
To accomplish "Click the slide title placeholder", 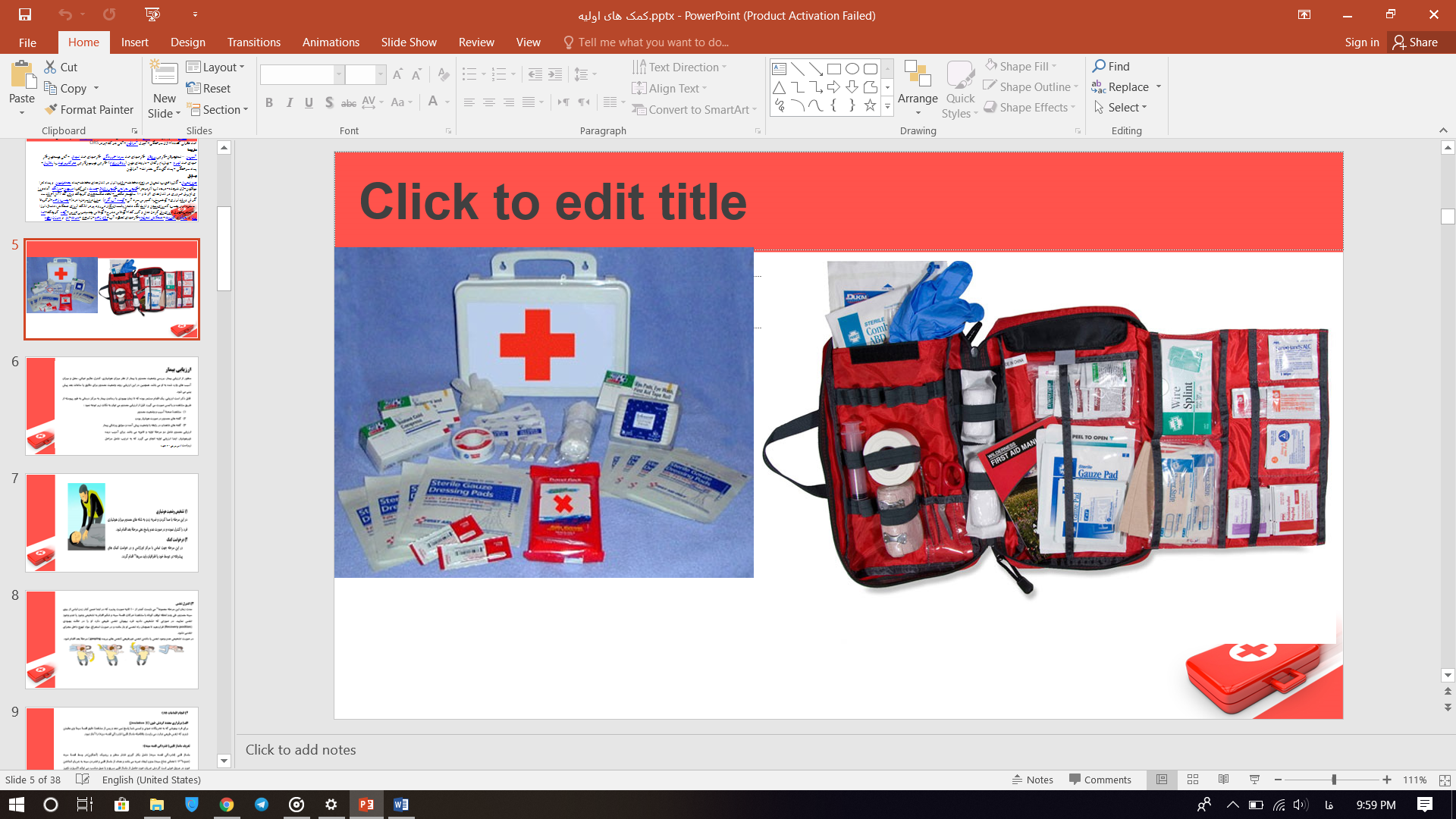I will coord(839,201).
